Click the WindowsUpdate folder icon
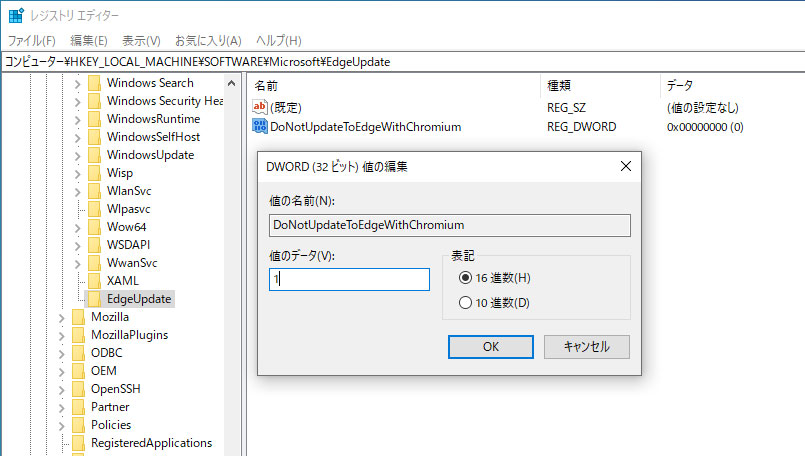Viewport: 805px width, 456px height. coord(94,155)
